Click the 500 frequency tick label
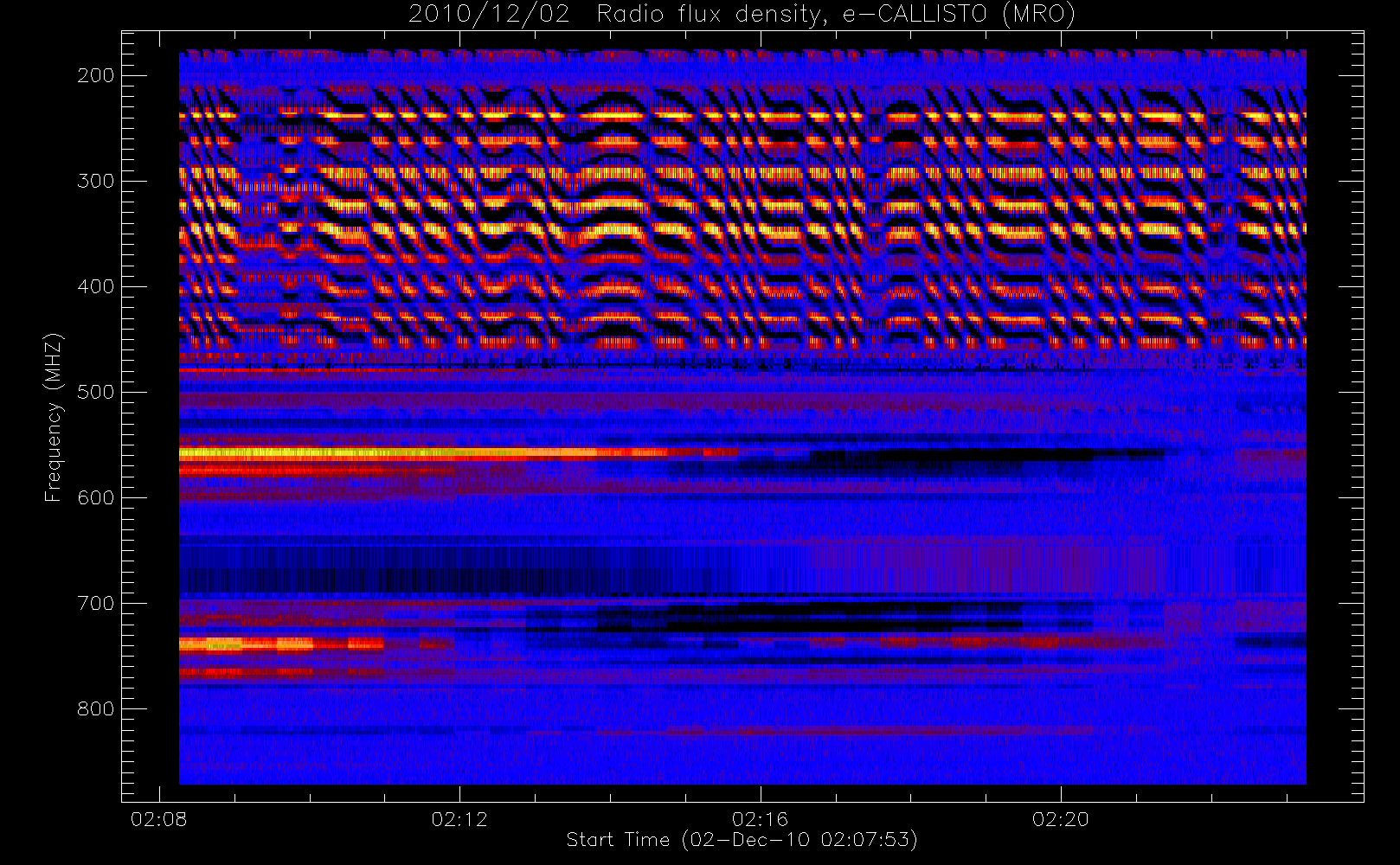The height and width of the screenshot is (865, 1400). [96, 392]
